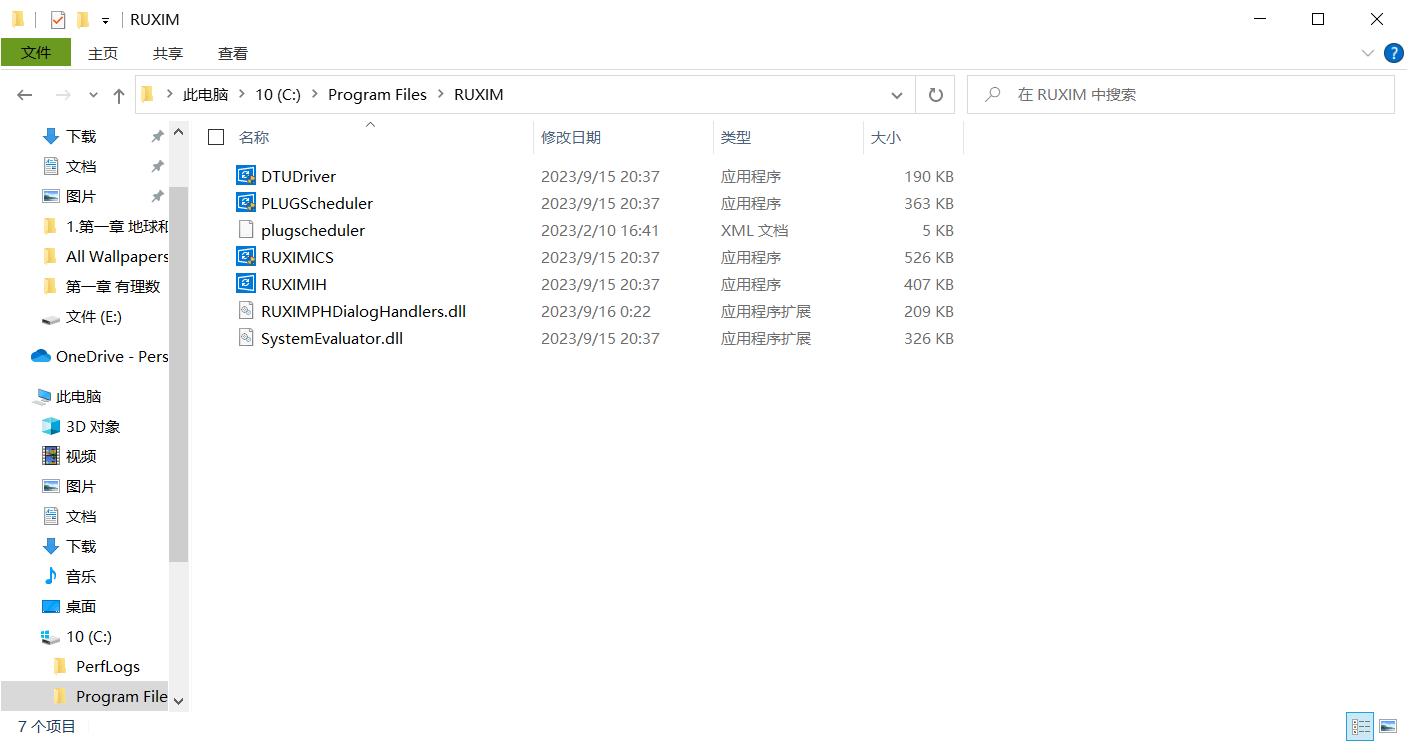The image size is (1407, 741).
Task: Open Explorer help with the question mark icon
Action: click(1393, 53)
